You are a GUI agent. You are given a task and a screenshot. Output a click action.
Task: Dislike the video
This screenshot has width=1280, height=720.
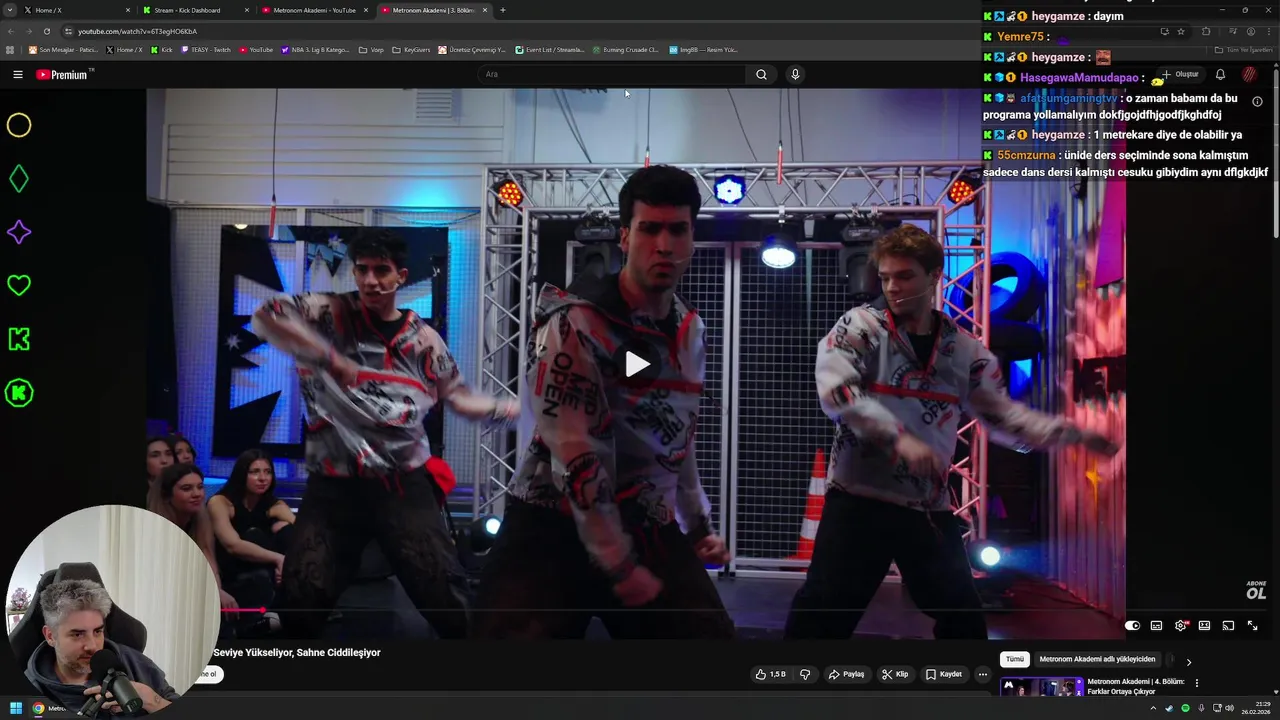pyautogui.click(x=805, y=674)
